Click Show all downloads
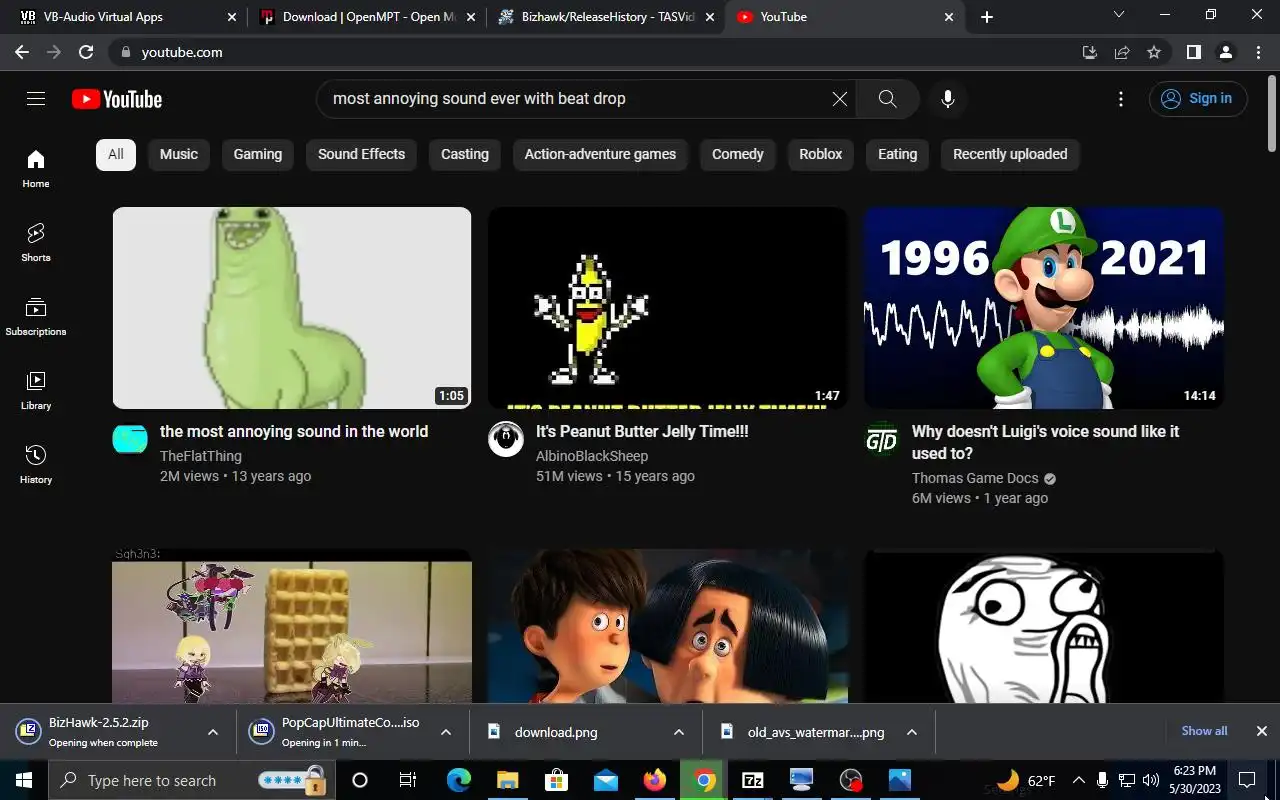The image size is (1280, 800). [1204, 731]
